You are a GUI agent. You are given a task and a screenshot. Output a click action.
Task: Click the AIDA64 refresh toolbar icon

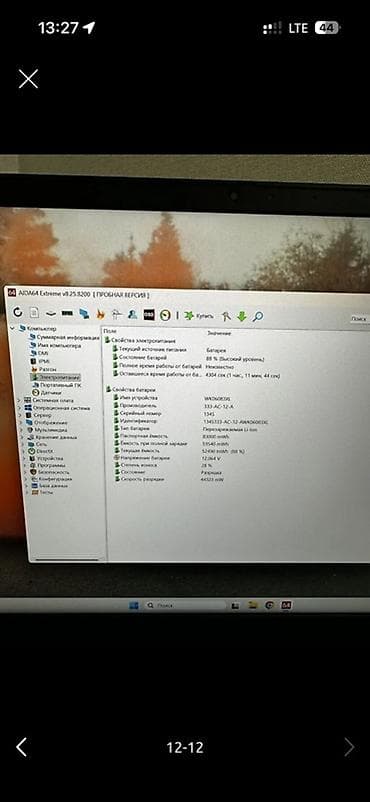click(18, 312)
